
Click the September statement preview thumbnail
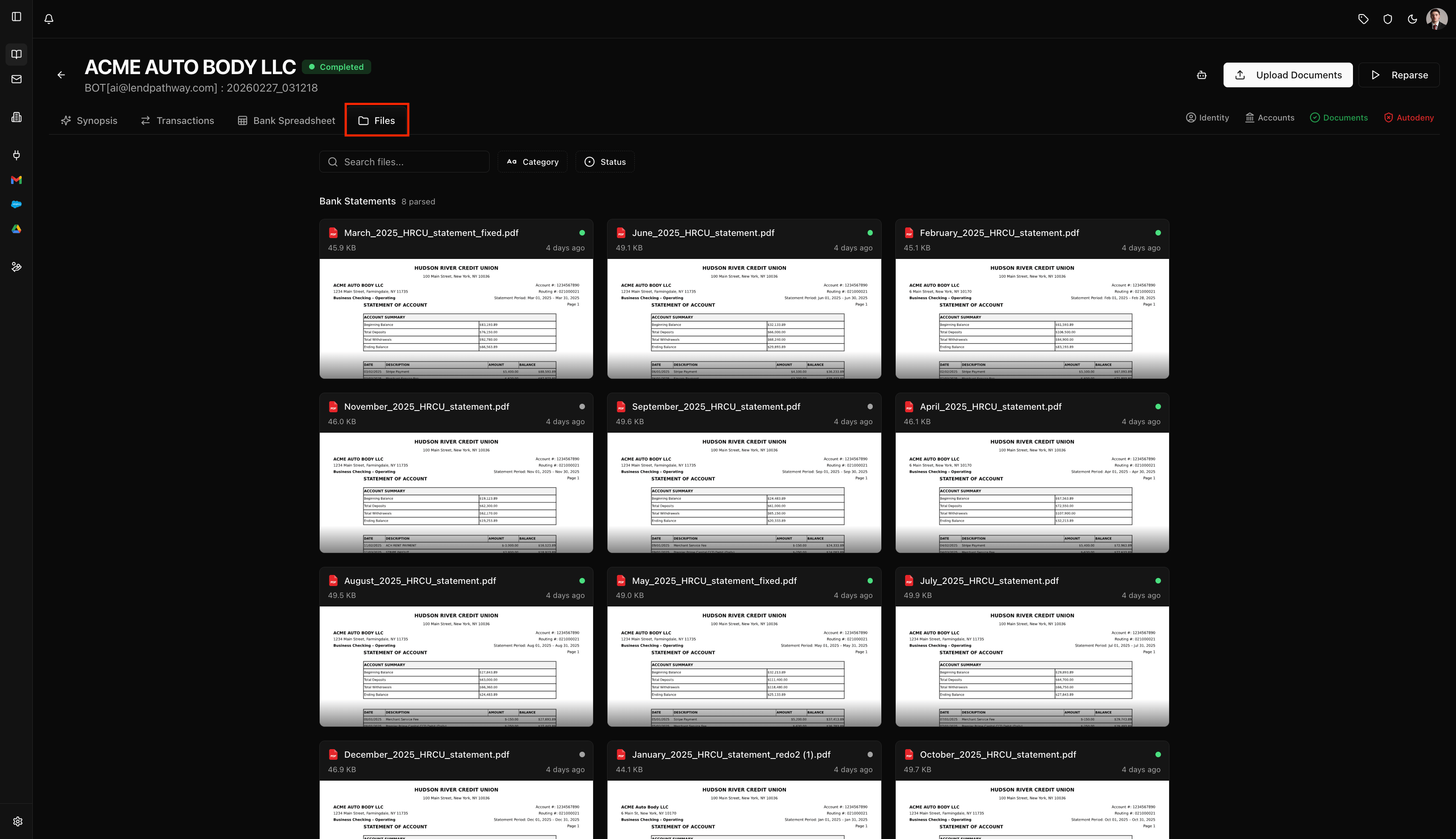pyautogui.click(x=744, y=493)
